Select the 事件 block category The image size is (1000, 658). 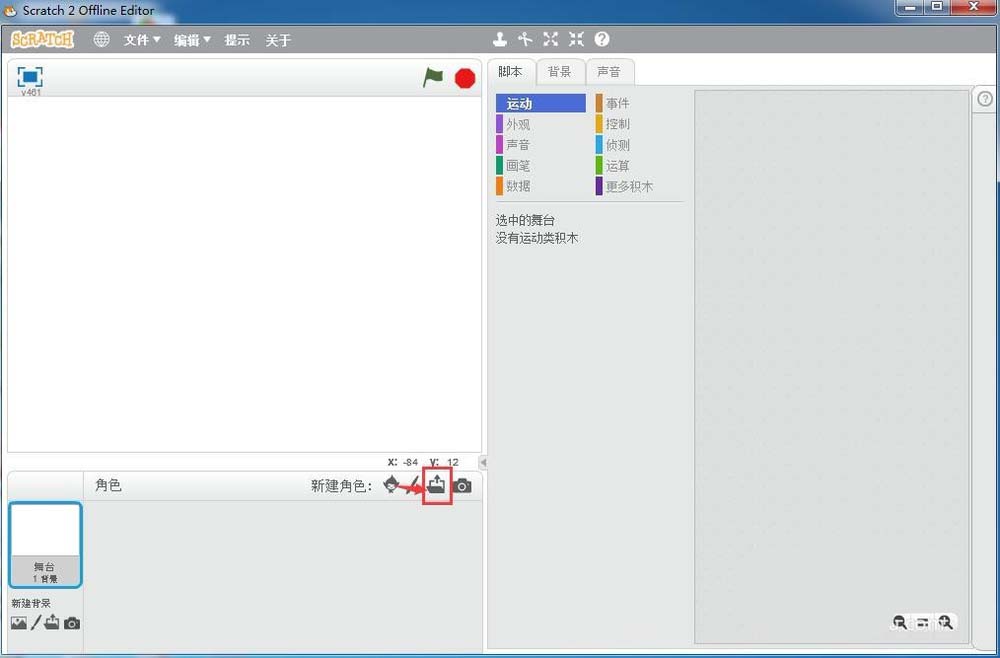click(x=618, y=102)
